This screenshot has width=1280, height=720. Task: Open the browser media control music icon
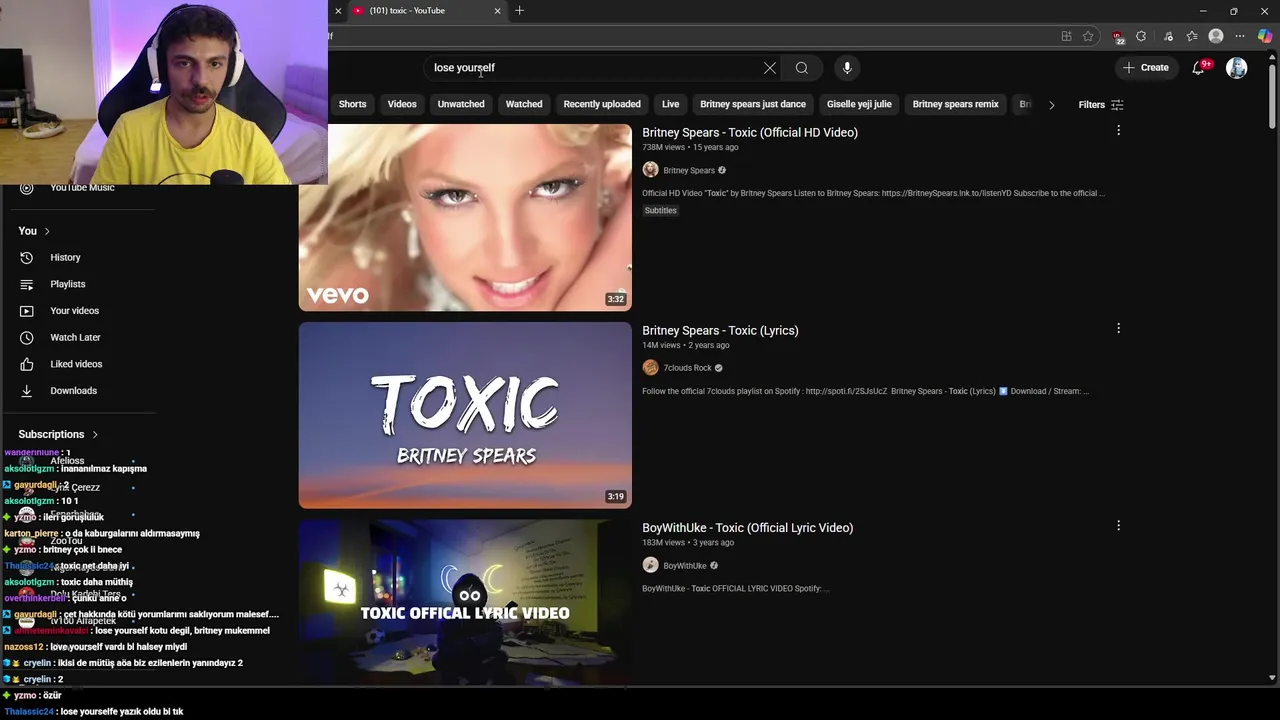click(x=1168, y=36)
